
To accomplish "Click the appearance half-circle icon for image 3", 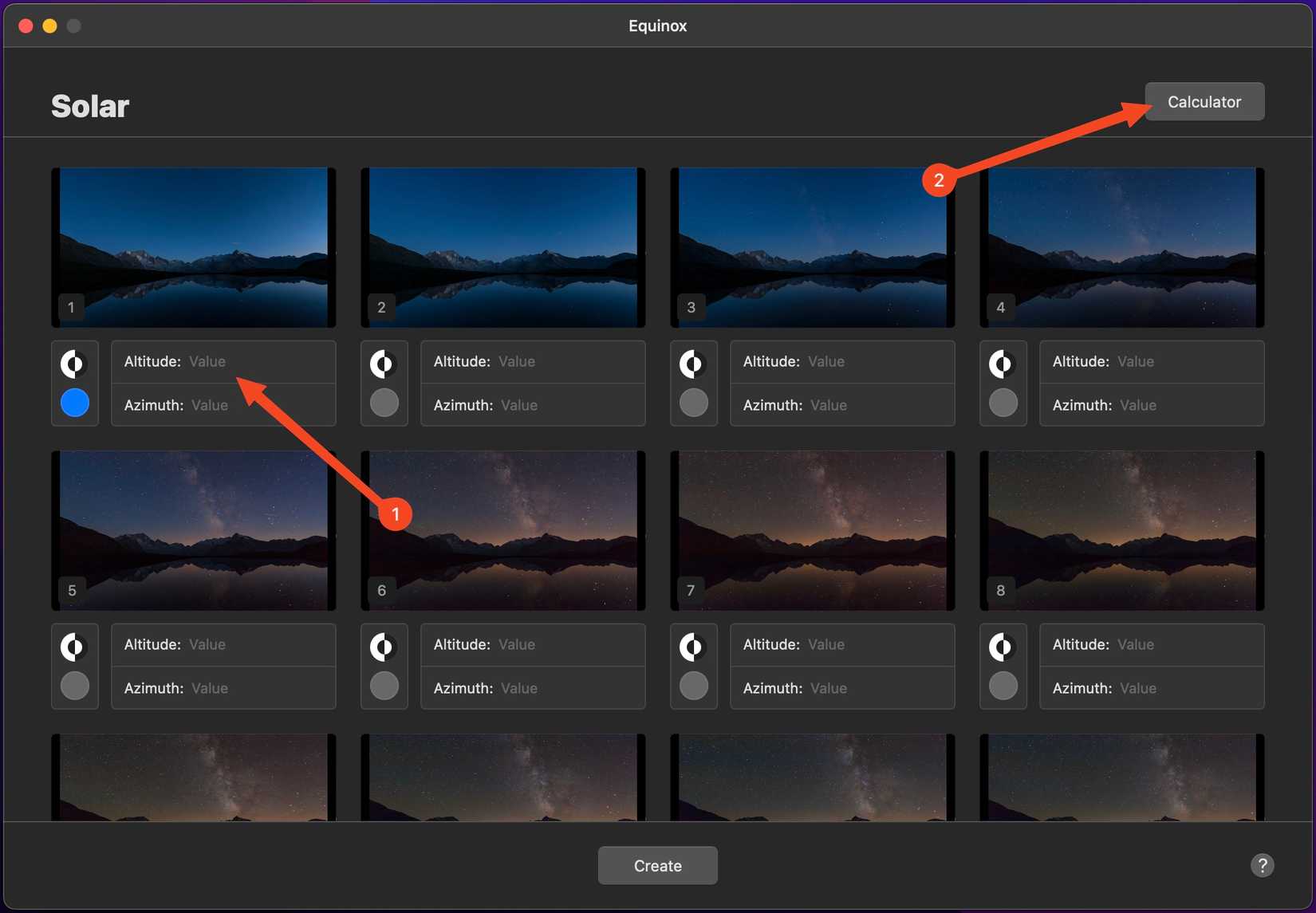I will pos(693,364).
